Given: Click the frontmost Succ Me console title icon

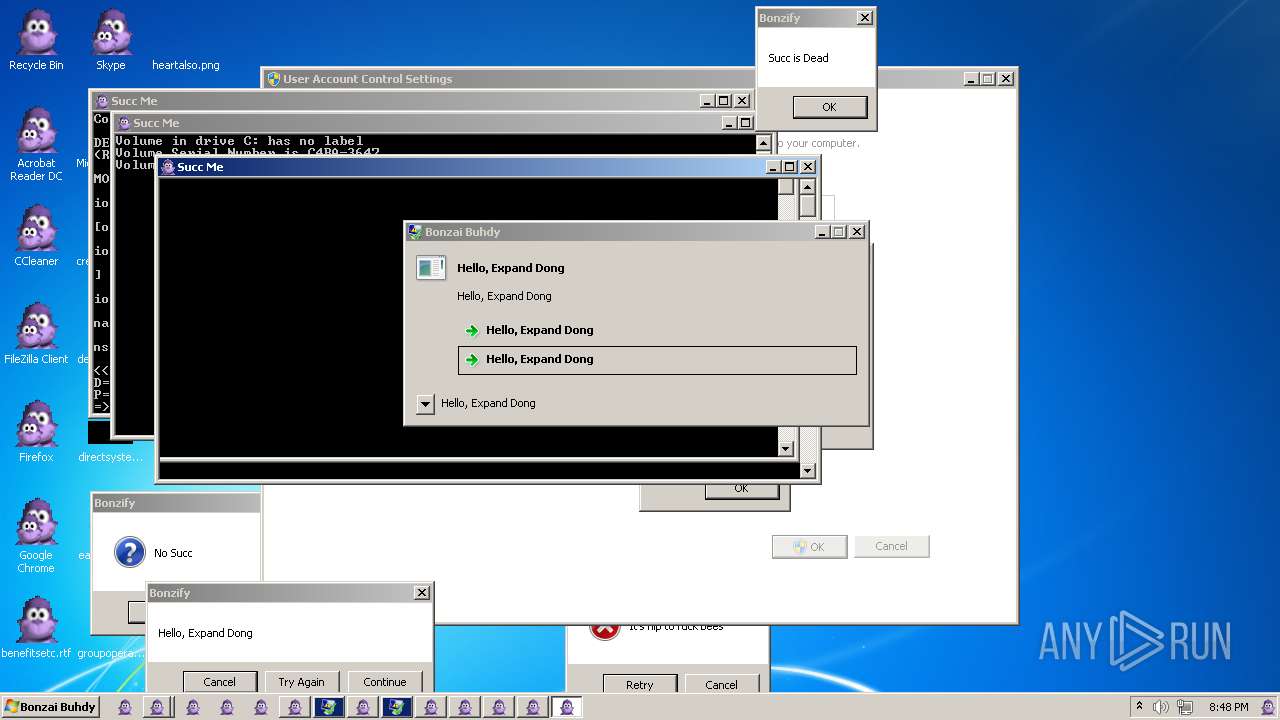Looking at the screenshot, I should click(x=168, y=167).
